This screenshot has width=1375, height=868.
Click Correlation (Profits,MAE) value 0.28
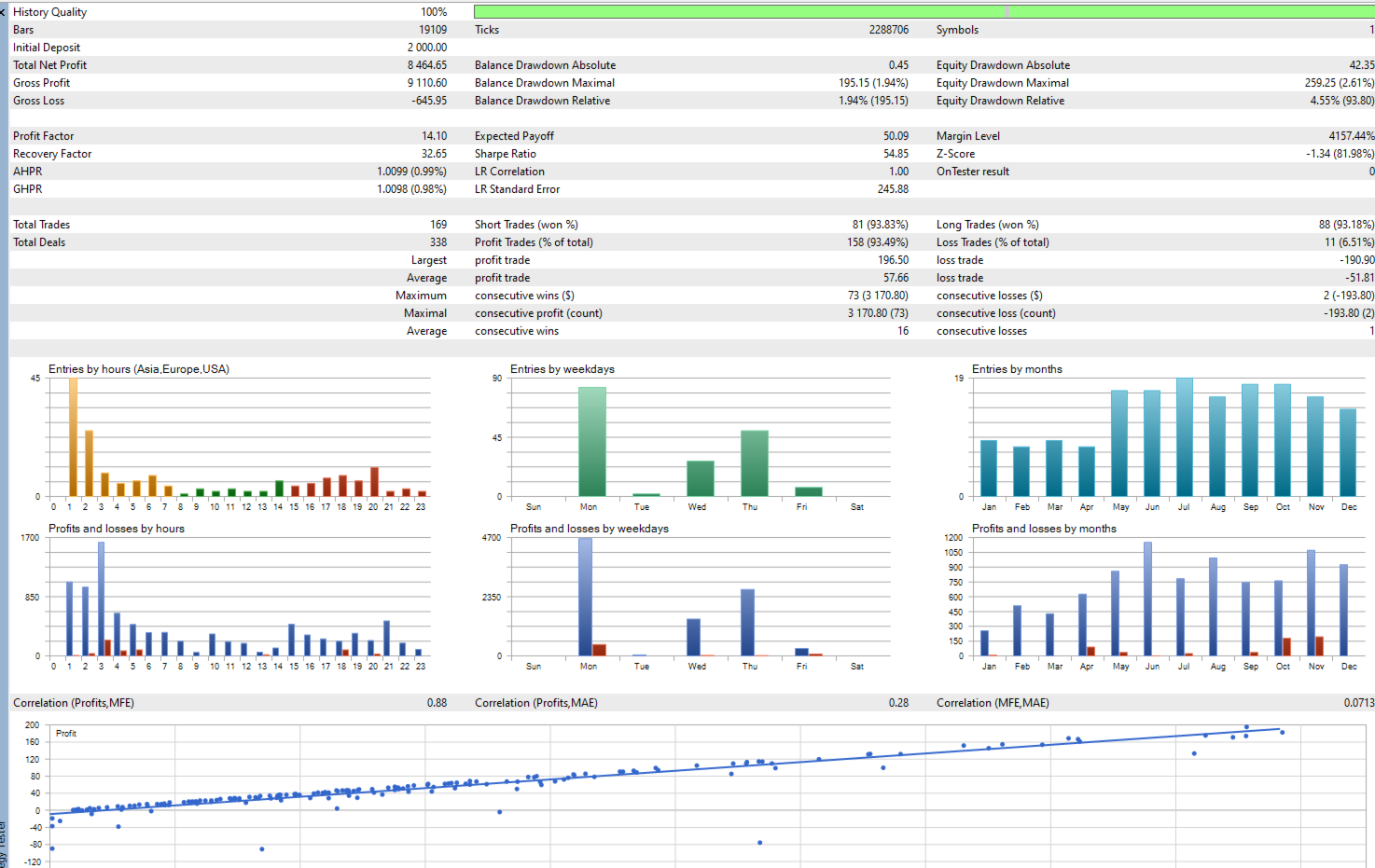pos(898,703)
